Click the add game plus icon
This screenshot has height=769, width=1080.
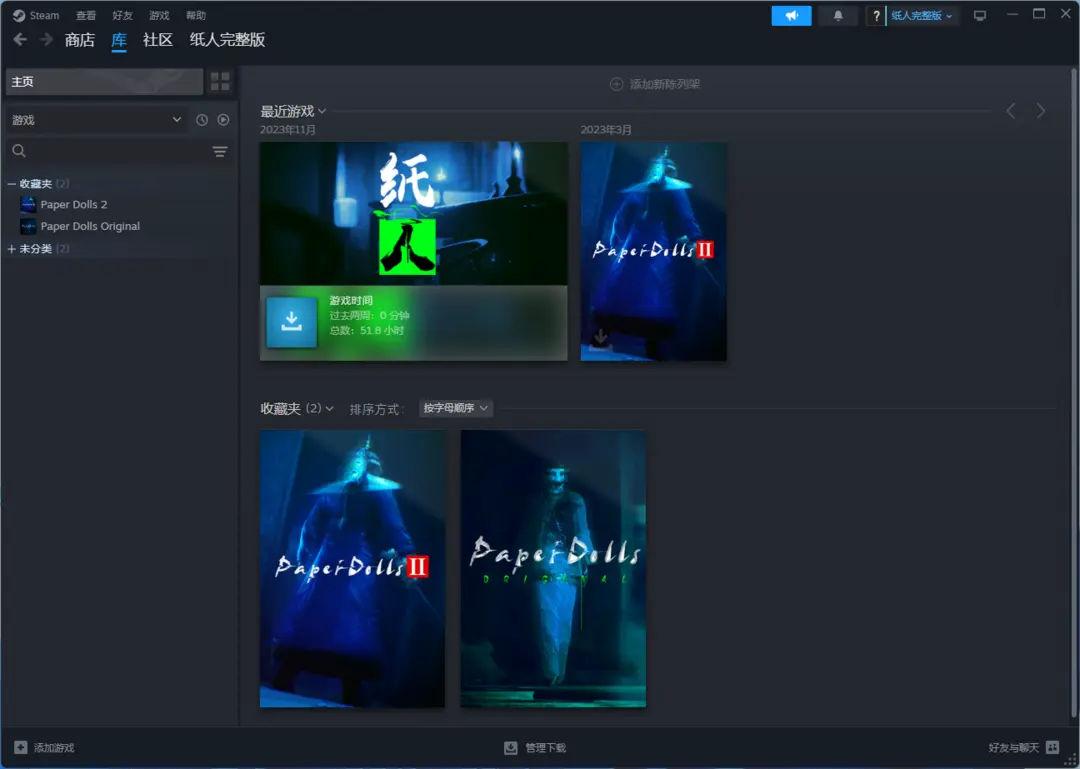[x=21, y=748]
